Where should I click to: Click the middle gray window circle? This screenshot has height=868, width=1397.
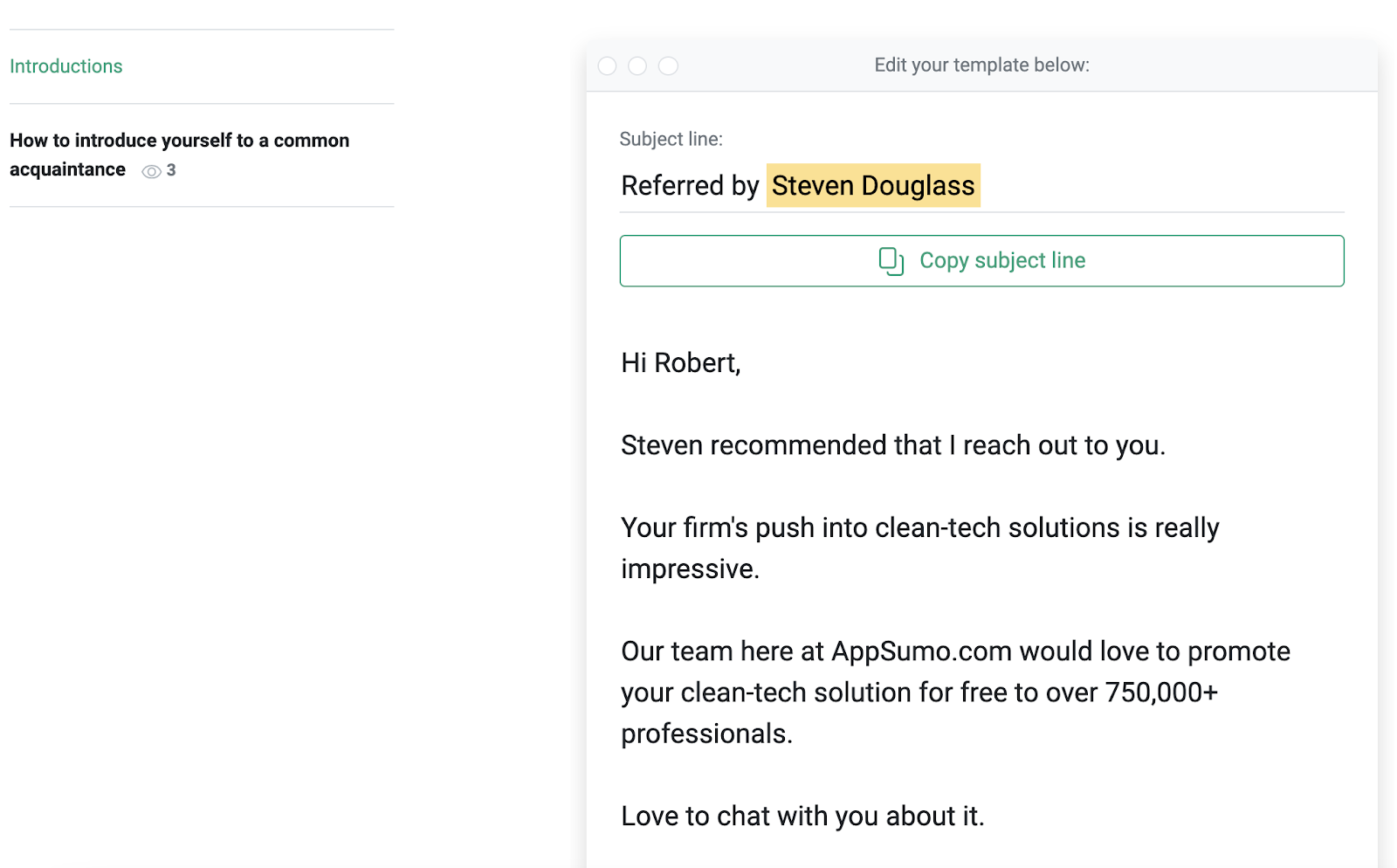coord(637,66)
